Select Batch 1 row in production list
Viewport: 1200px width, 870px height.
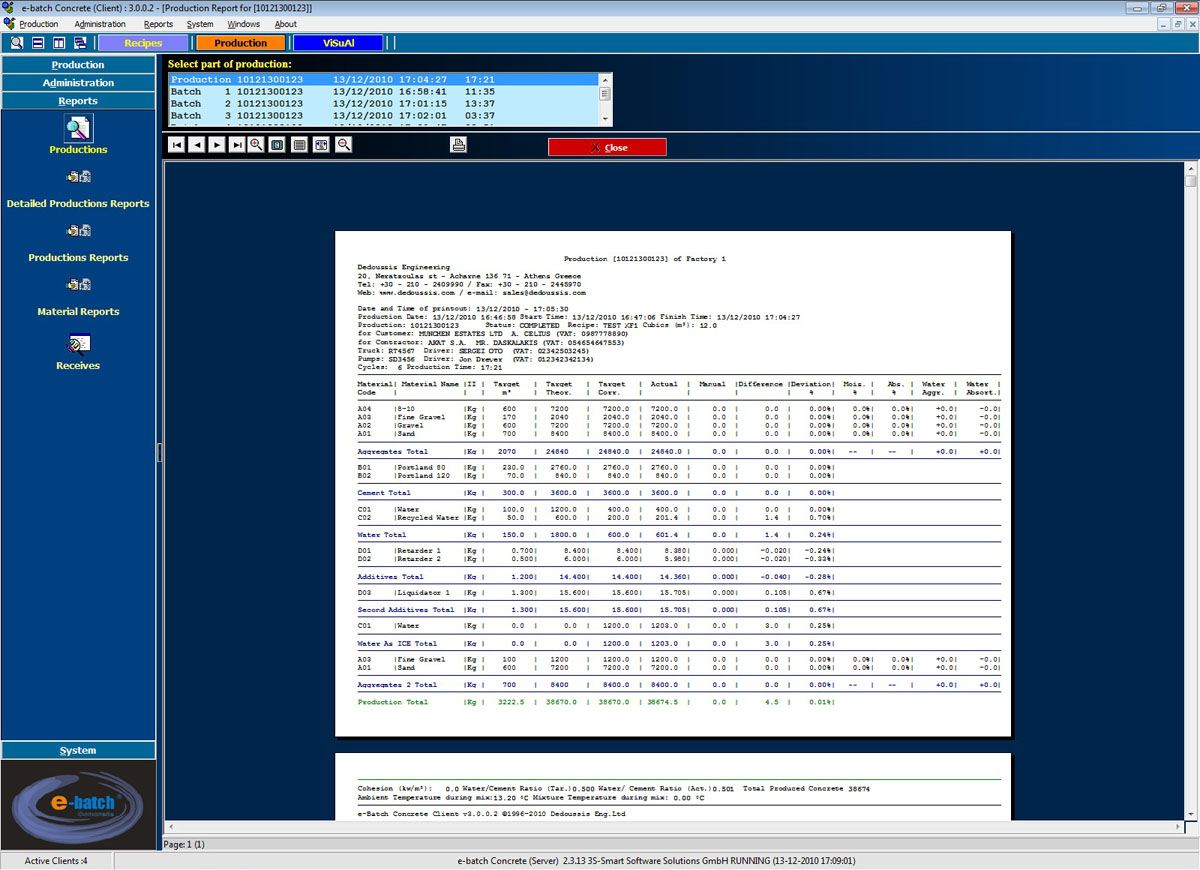pos(383,91)
